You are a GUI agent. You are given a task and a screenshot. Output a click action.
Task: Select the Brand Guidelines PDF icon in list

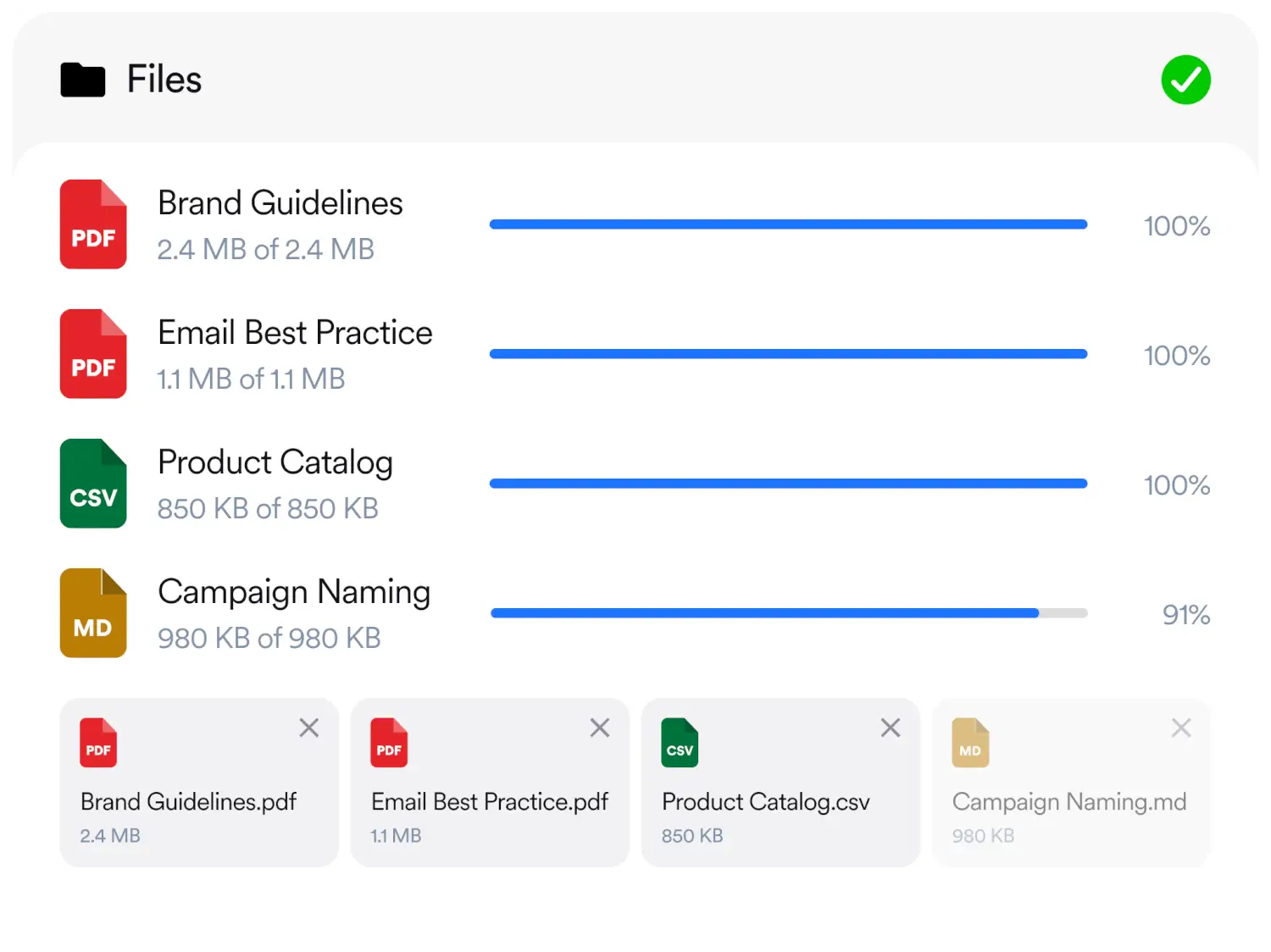pos(93,224)
